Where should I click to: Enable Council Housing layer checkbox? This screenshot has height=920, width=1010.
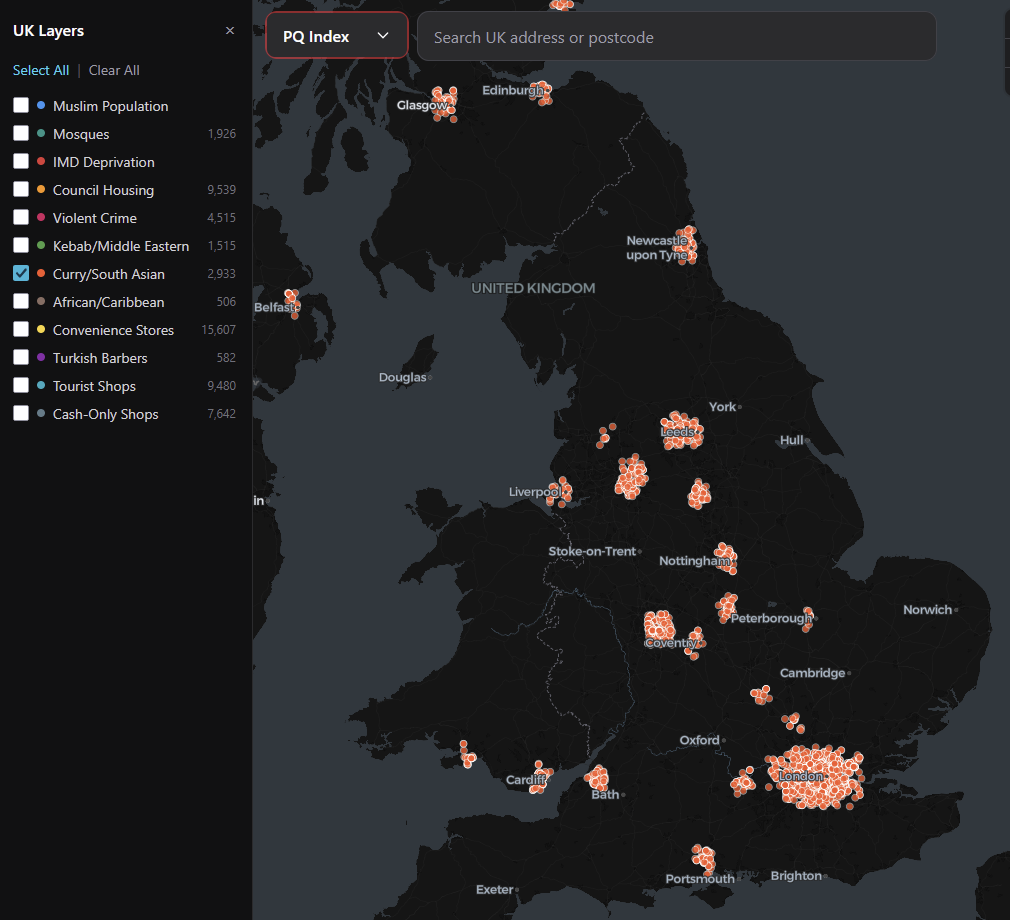[21, 189]
